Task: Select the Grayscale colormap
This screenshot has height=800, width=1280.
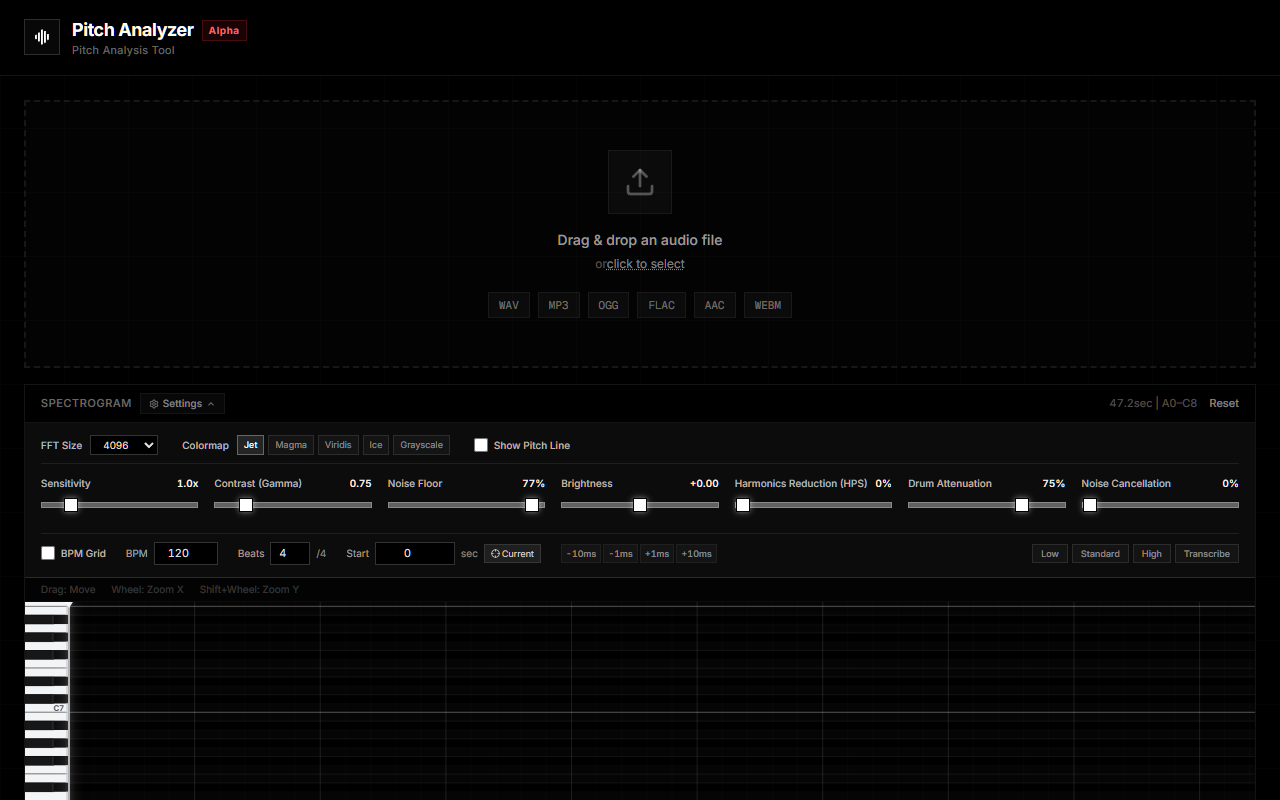Action: 421,445
